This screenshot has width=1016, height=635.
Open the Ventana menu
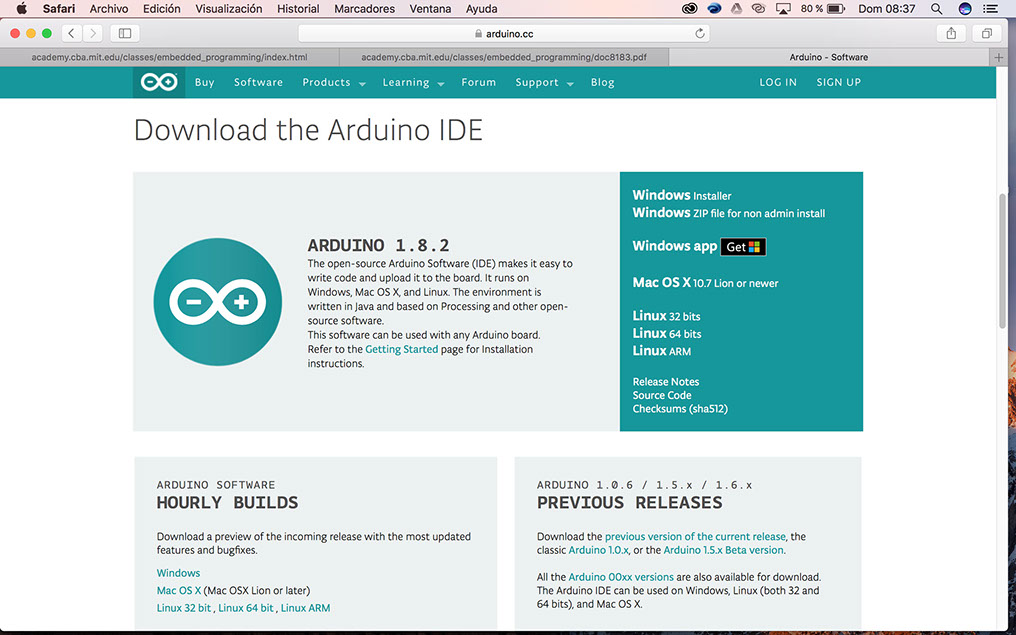pyautogui.click(x=430, y=8)
